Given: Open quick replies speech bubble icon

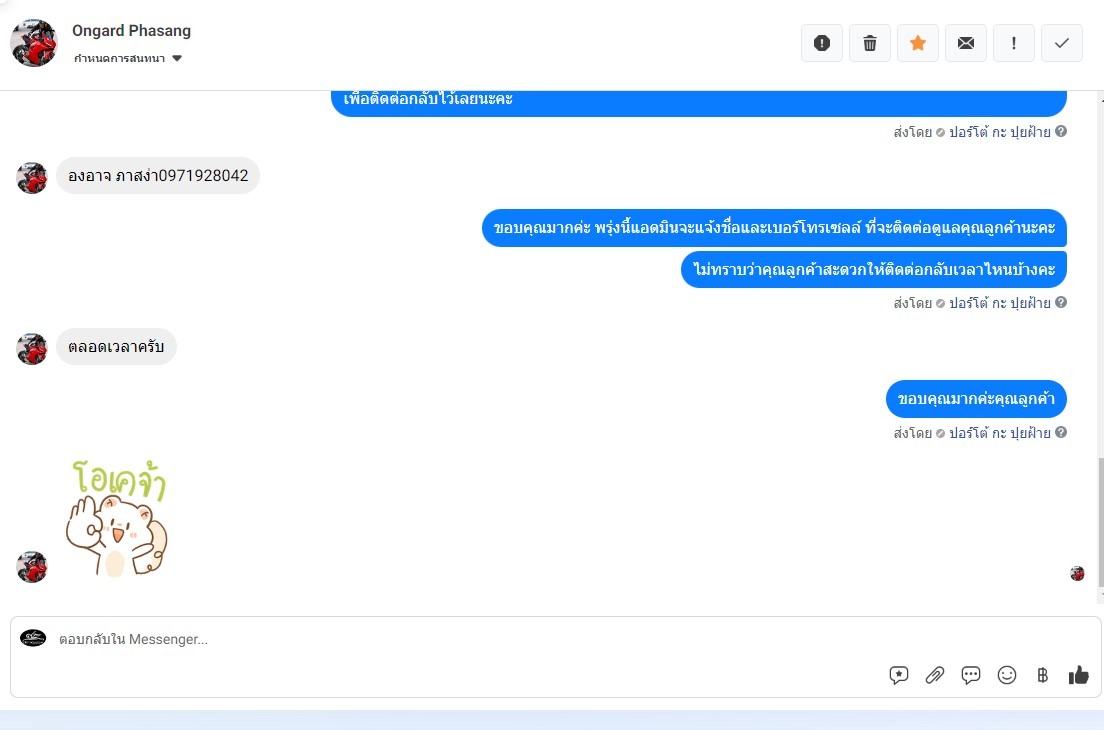Looking at the screenshot, I should 970,675.
